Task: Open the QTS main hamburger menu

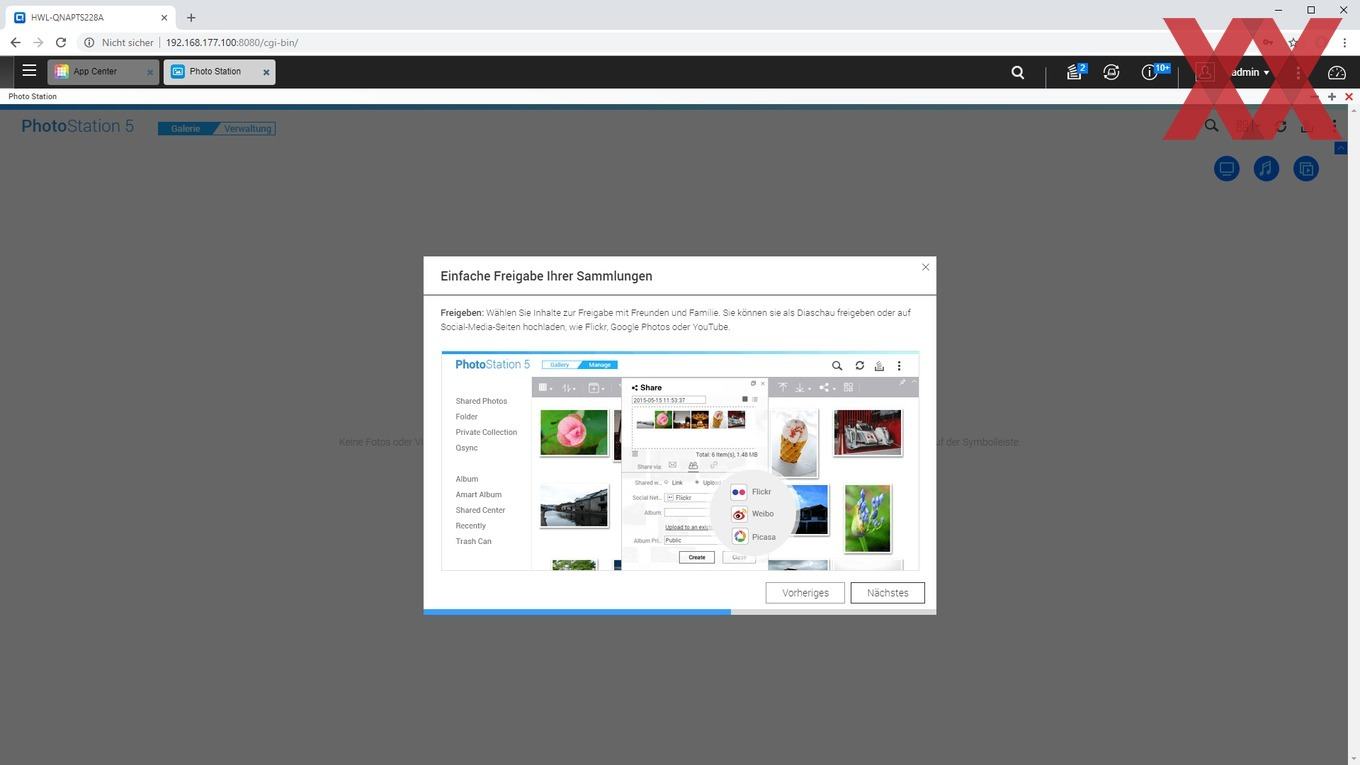Action: [x=29, y=71]
